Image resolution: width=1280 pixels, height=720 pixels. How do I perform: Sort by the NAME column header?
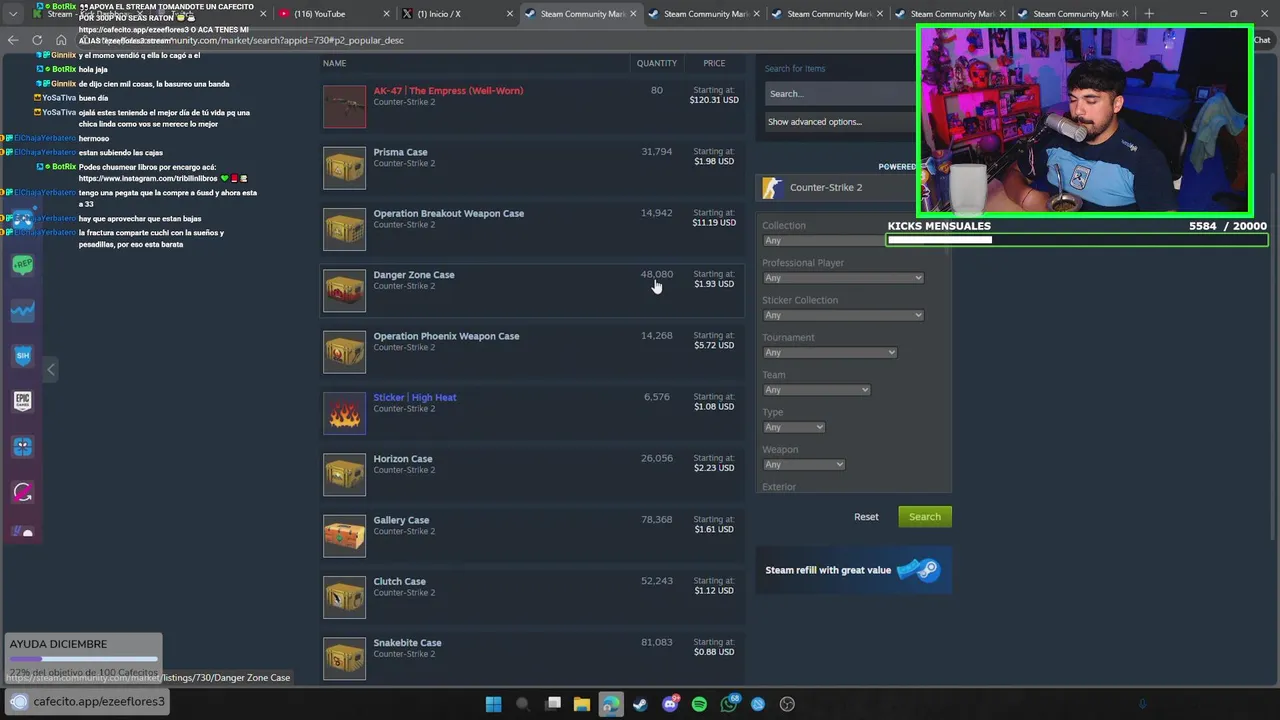(x=334, y=63)
